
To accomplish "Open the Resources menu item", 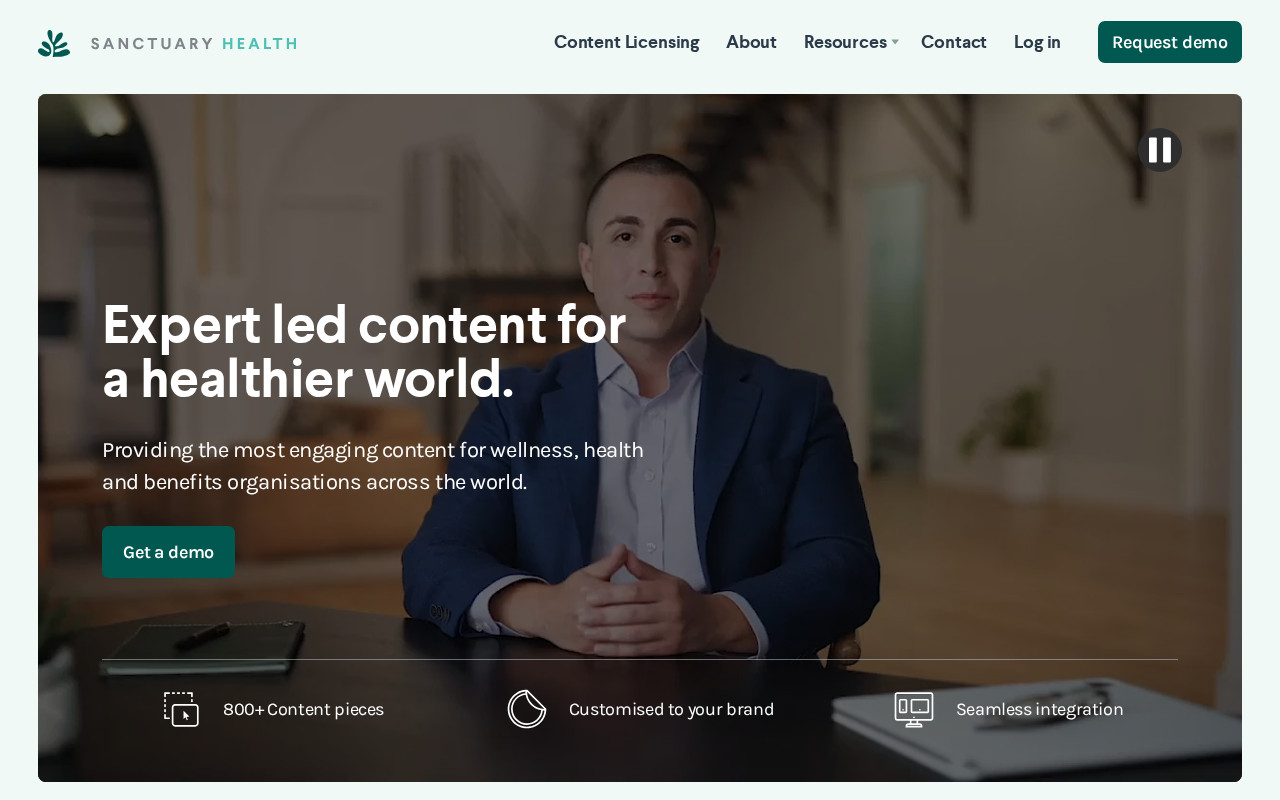I will point(845,42).
